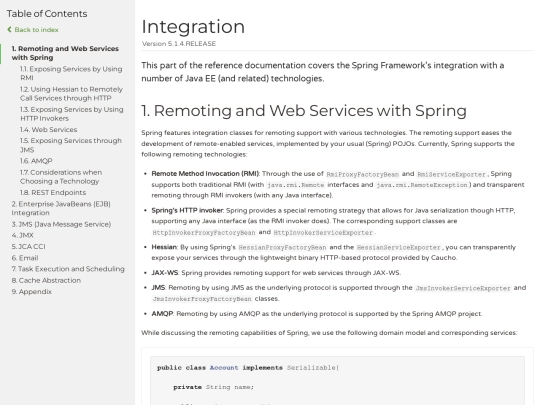
Task: Click the Integration page title
Action: (193, 27)
